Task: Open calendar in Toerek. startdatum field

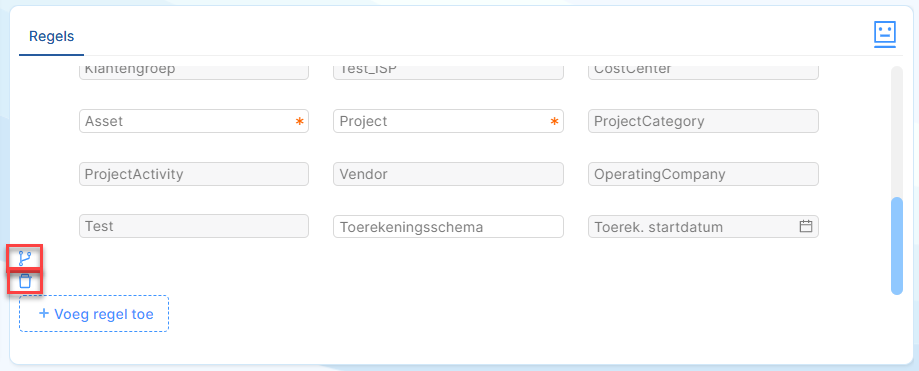Action: coord(806,226)
